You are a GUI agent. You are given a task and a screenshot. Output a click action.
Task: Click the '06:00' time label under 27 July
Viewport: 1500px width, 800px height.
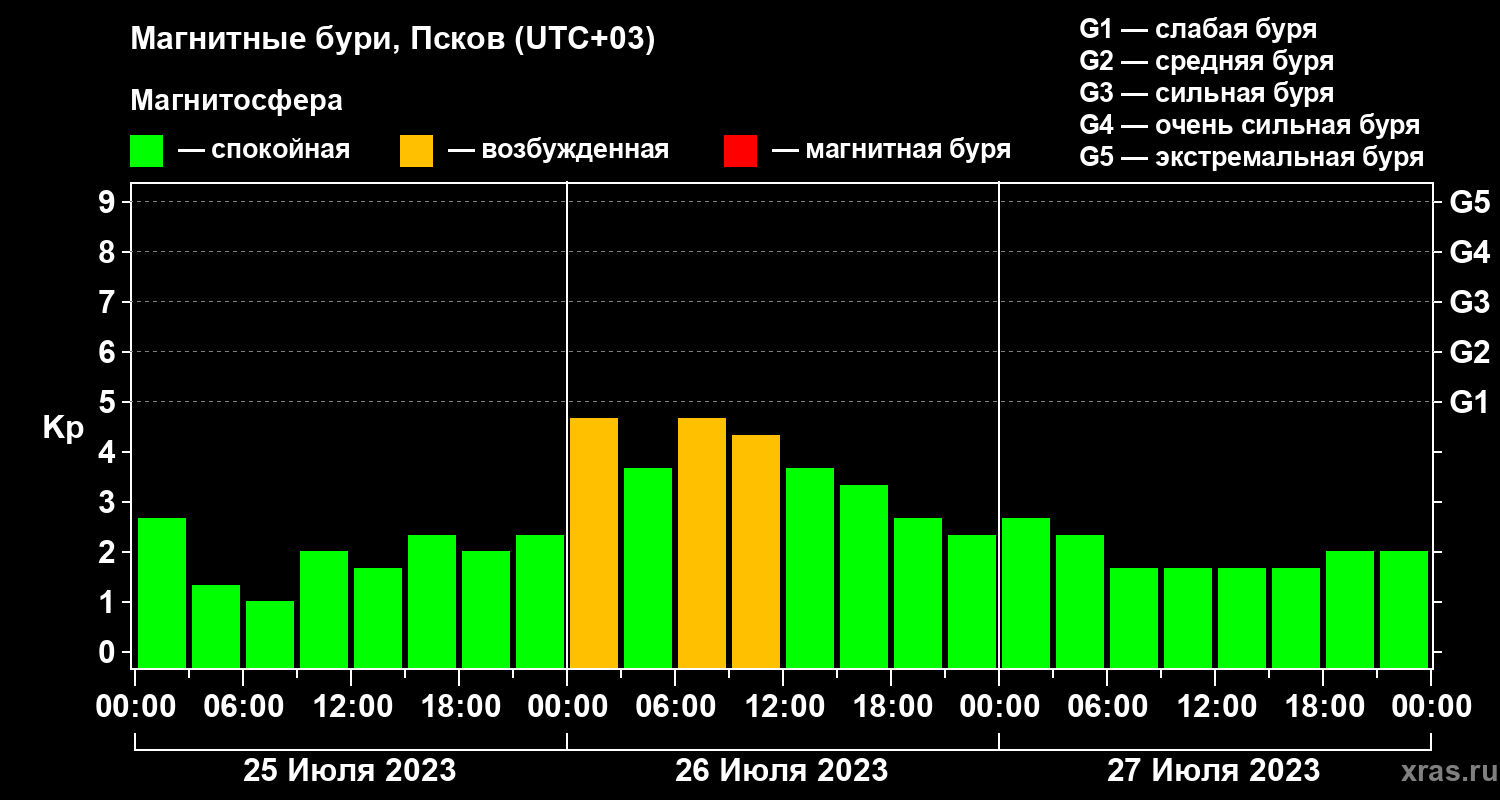coord(1107,707)
